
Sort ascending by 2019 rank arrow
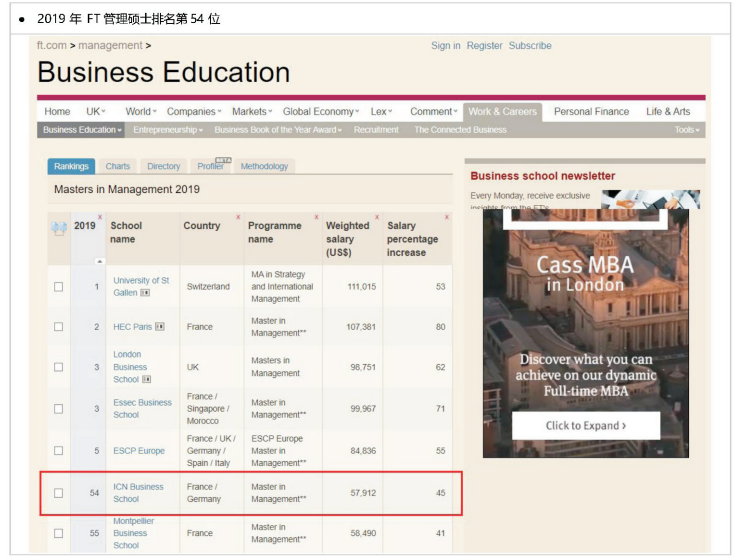pyautogui.click(x=99, y=261)
